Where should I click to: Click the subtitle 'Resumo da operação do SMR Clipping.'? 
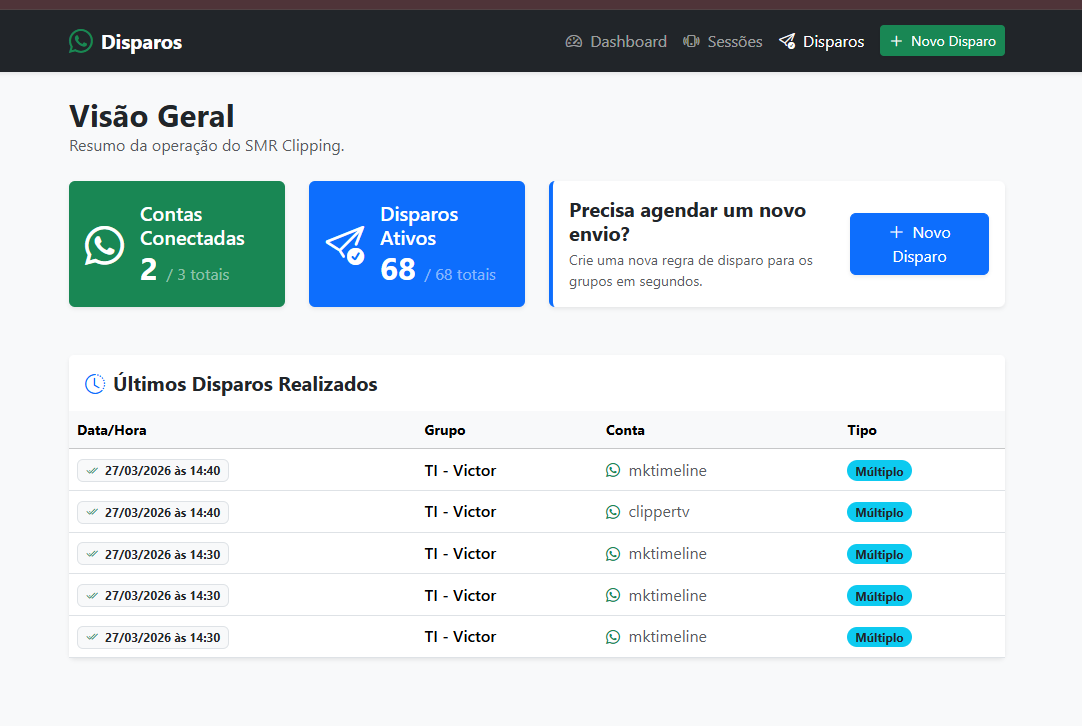tap(206, 146)
